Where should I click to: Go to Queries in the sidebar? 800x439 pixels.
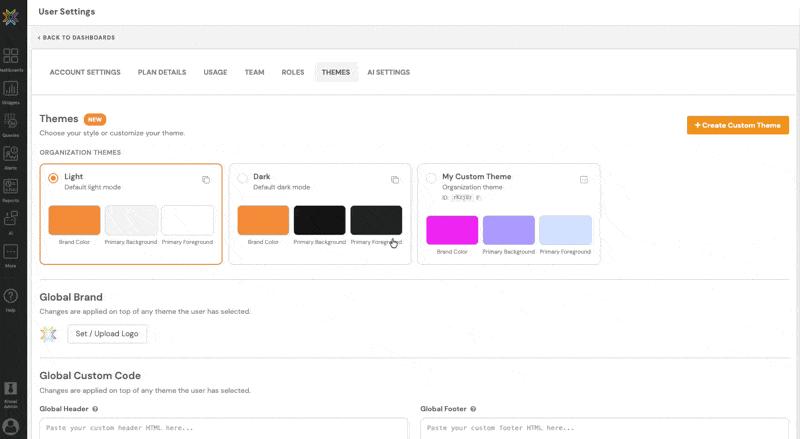[11, 124]
